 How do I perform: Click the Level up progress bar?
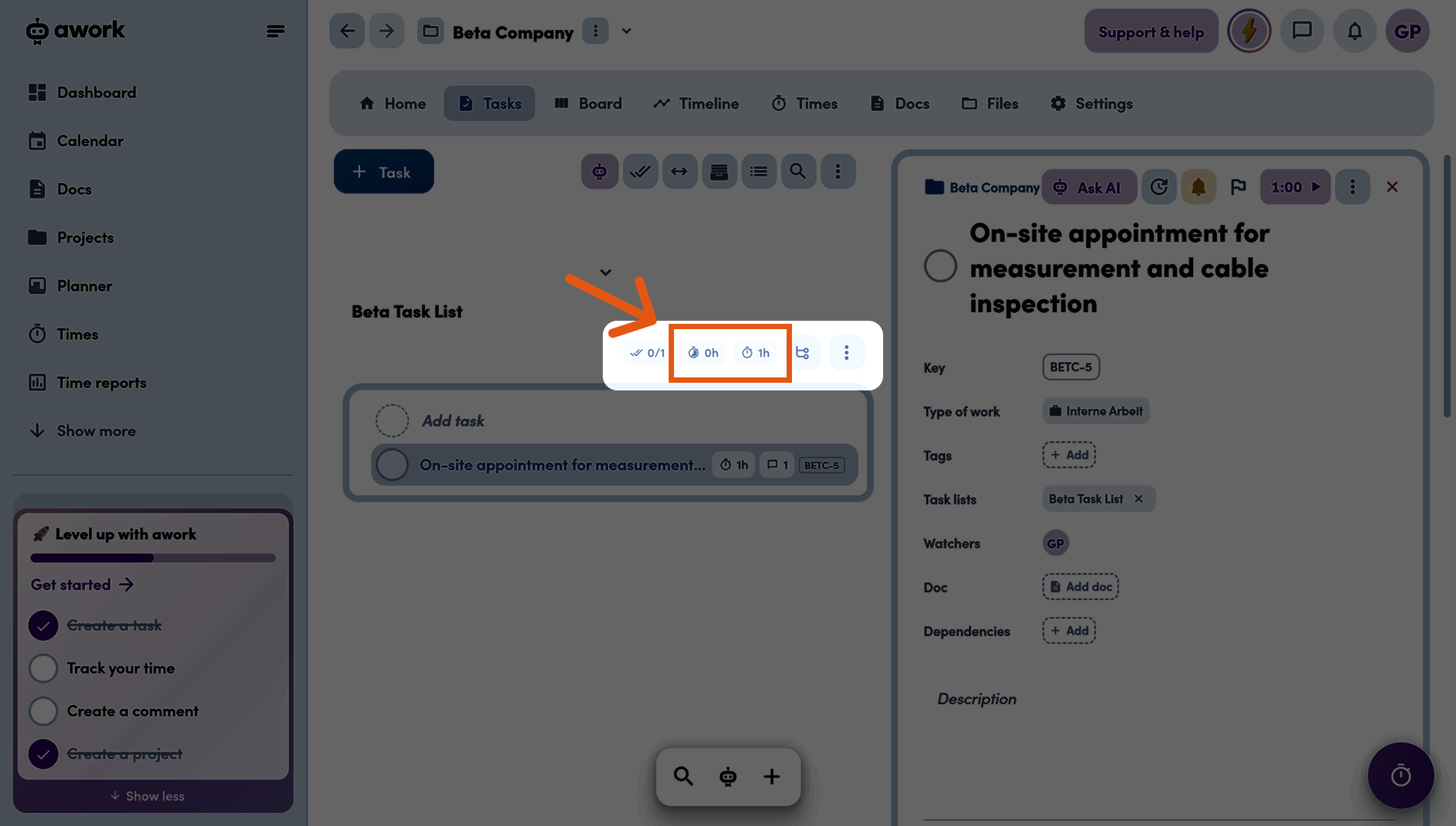pyautogui.click(x=152, y=558)
